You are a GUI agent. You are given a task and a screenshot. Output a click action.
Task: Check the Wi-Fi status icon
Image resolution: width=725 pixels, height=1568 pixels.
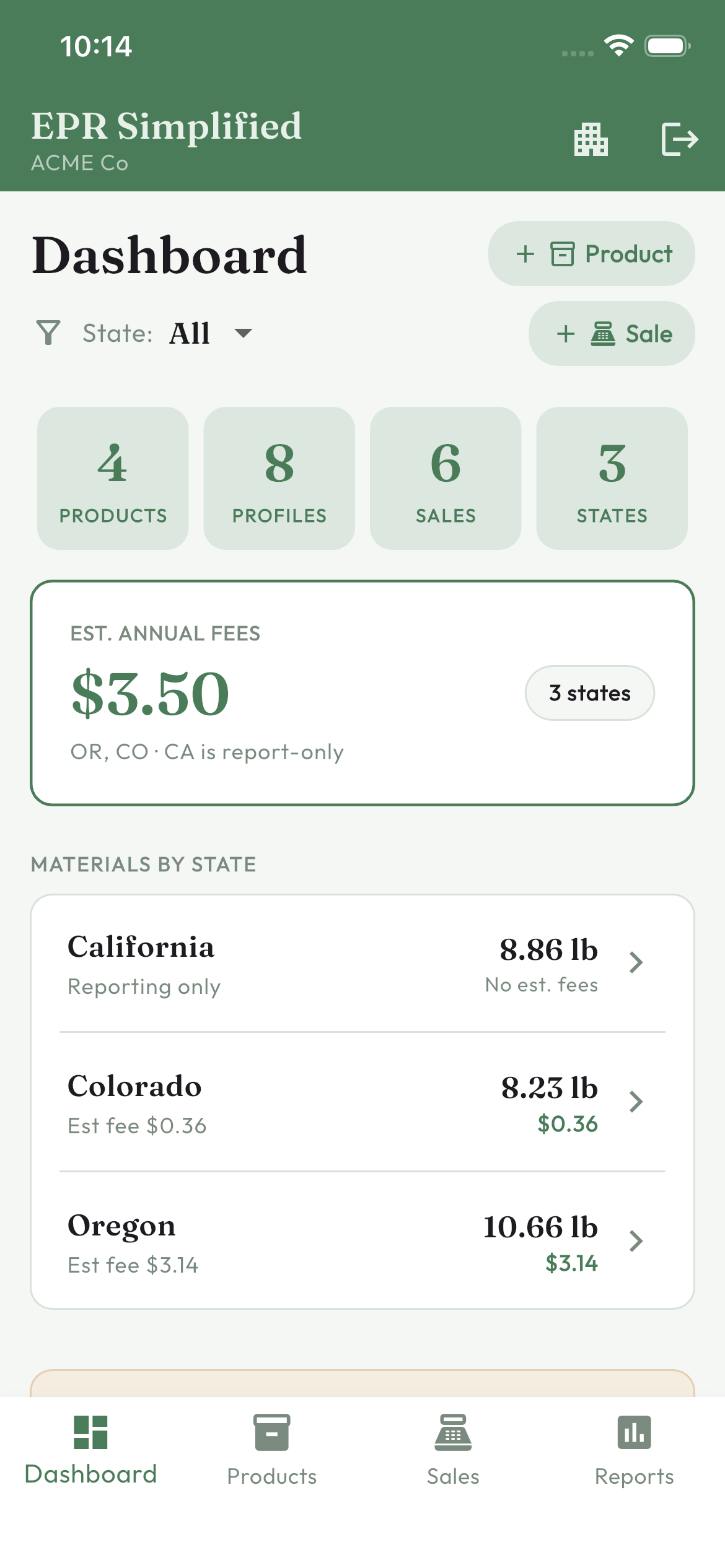click(618, 46)
